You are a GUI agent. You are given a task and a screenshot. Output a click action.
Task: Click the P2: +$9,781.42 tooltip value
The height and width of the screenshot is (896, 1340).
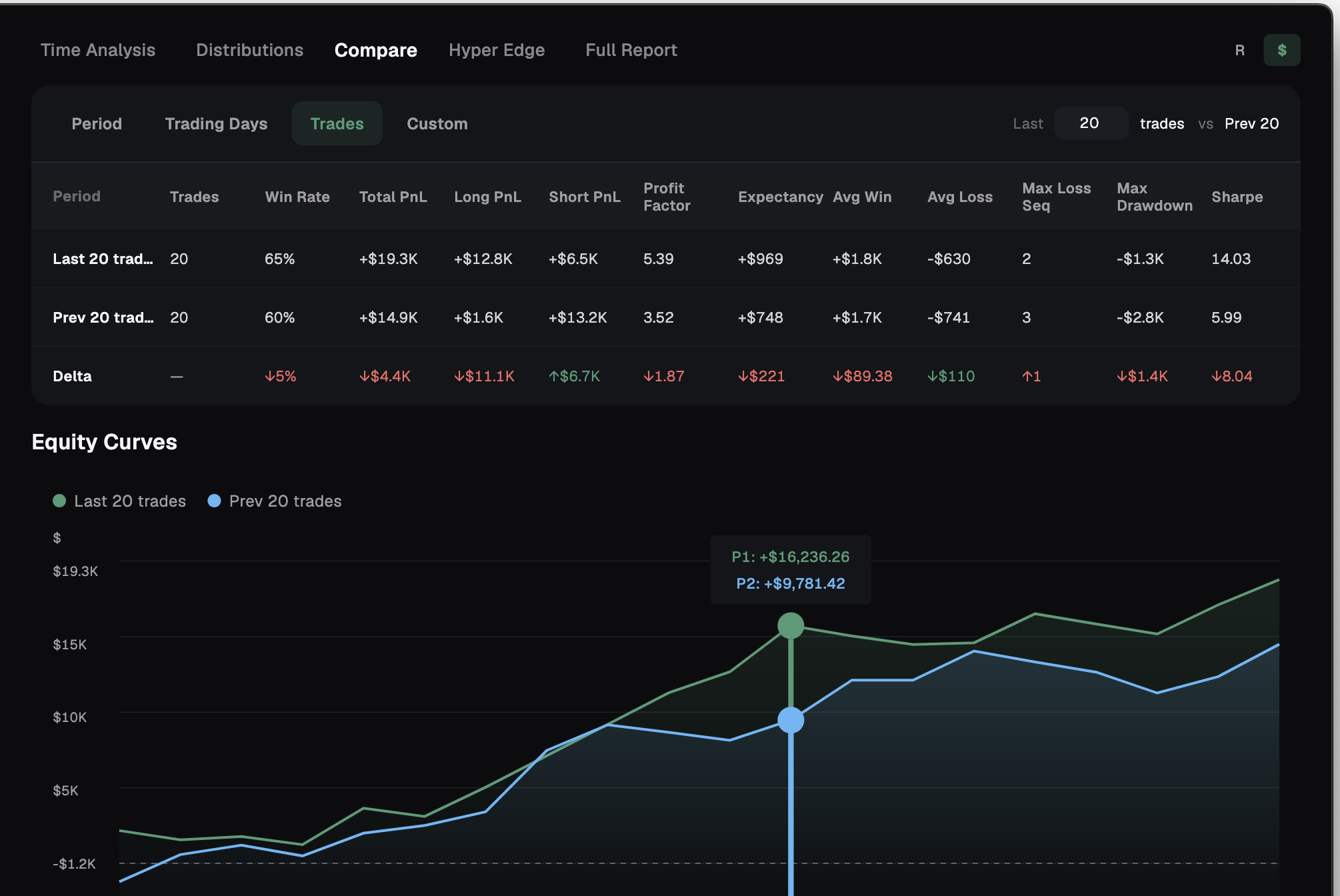click(791, 583)
